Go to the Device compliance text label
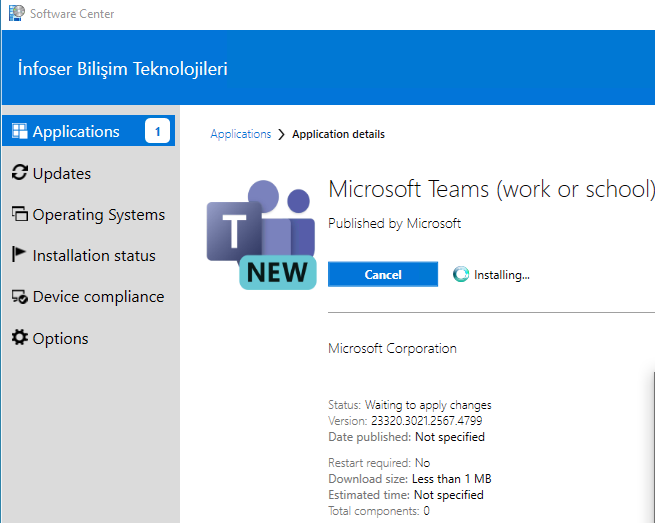Screen dimensions: 655x523 click(x=98, y=297)
